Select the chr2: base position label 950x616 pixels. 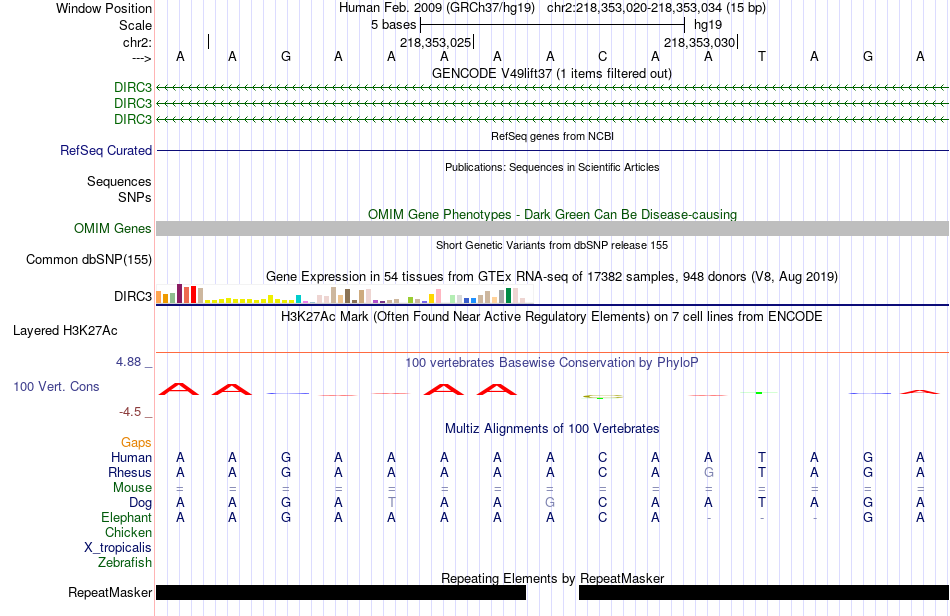pos(137,42)
